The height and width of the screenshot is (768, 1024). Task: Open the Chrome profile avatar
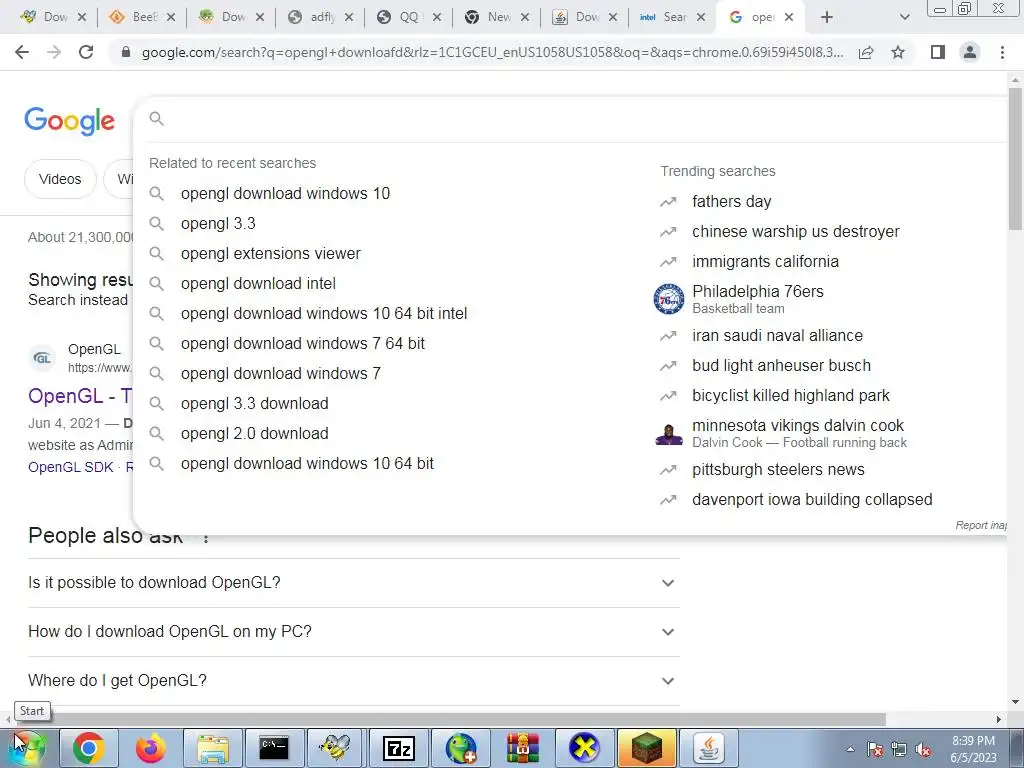(970, 52)
